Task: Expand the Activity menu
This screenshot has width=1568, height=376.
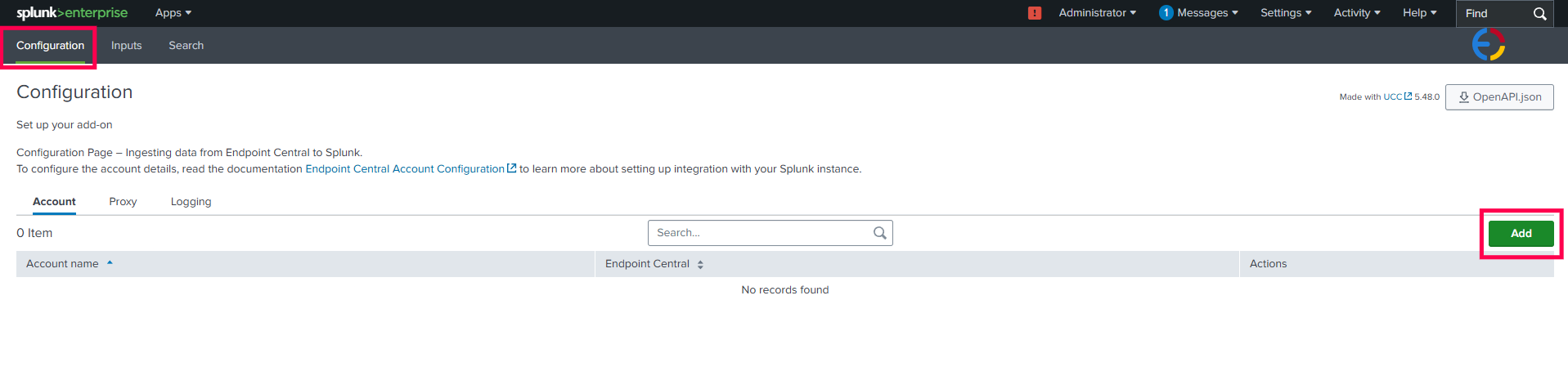Action: 1356,13
